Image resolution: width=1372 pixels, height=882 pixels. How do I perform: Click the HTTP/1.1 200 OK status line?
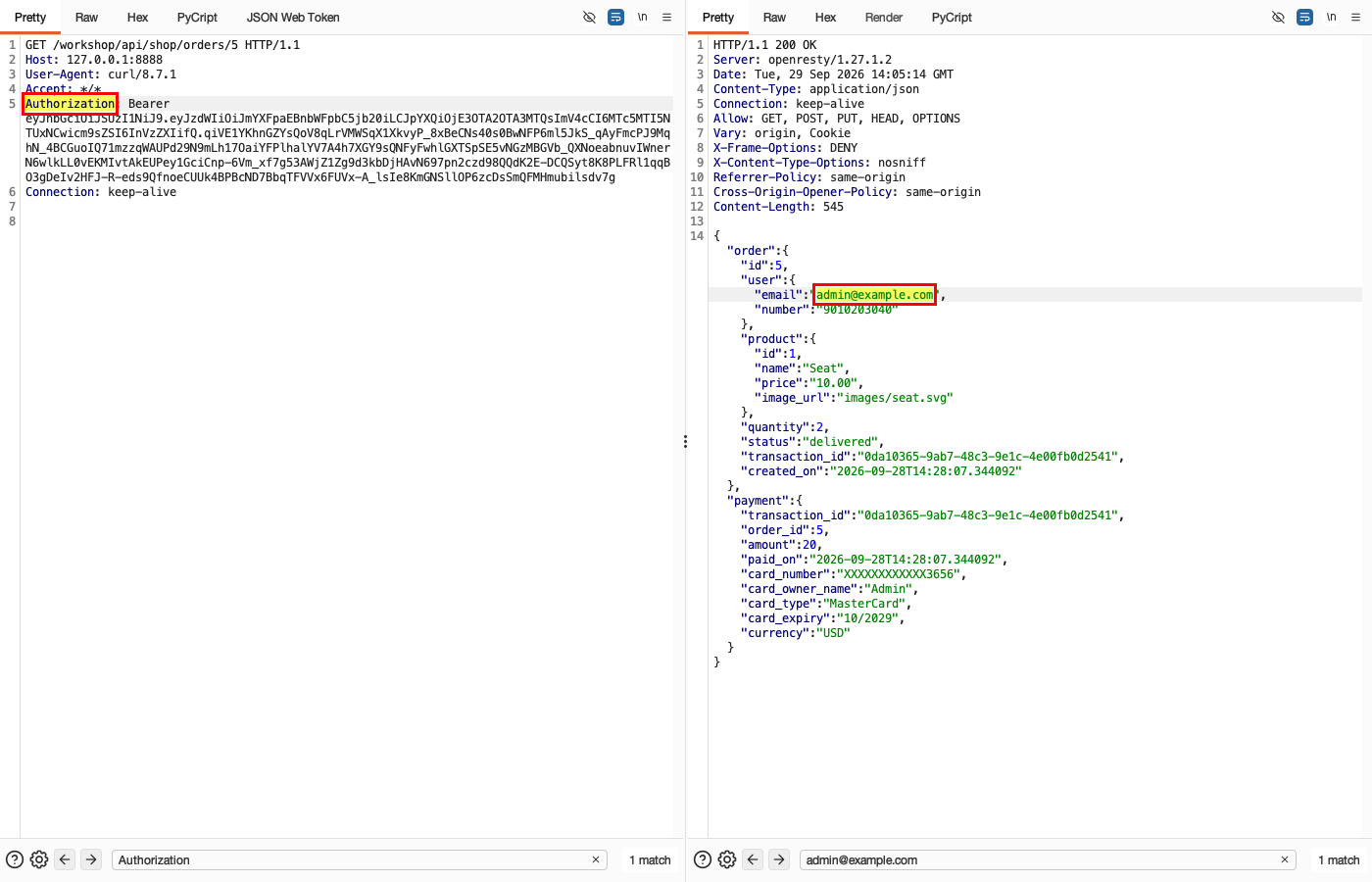[x=765, y=45]
